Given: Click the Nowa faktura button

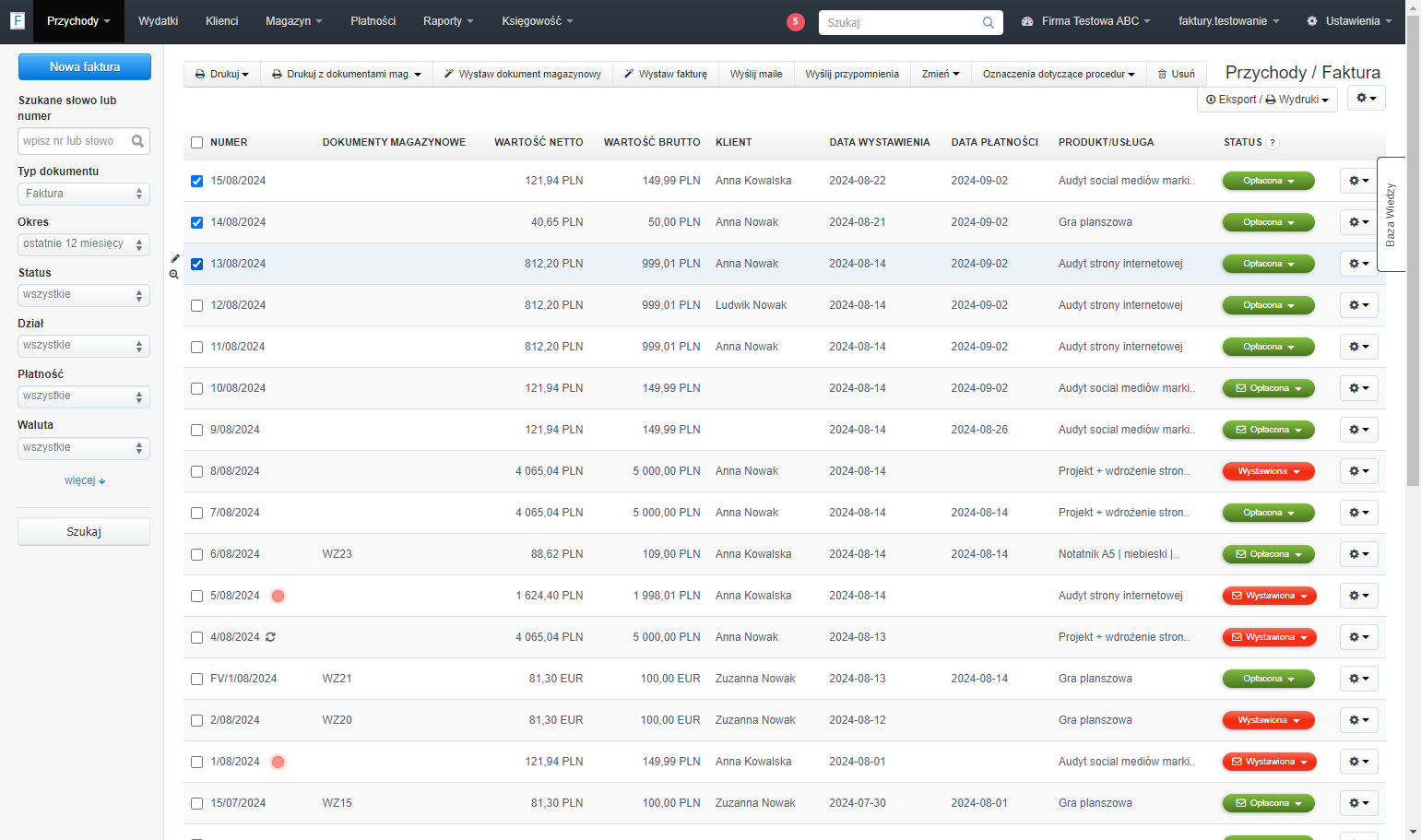Looking at the screenshot, I should pos(85,66).
